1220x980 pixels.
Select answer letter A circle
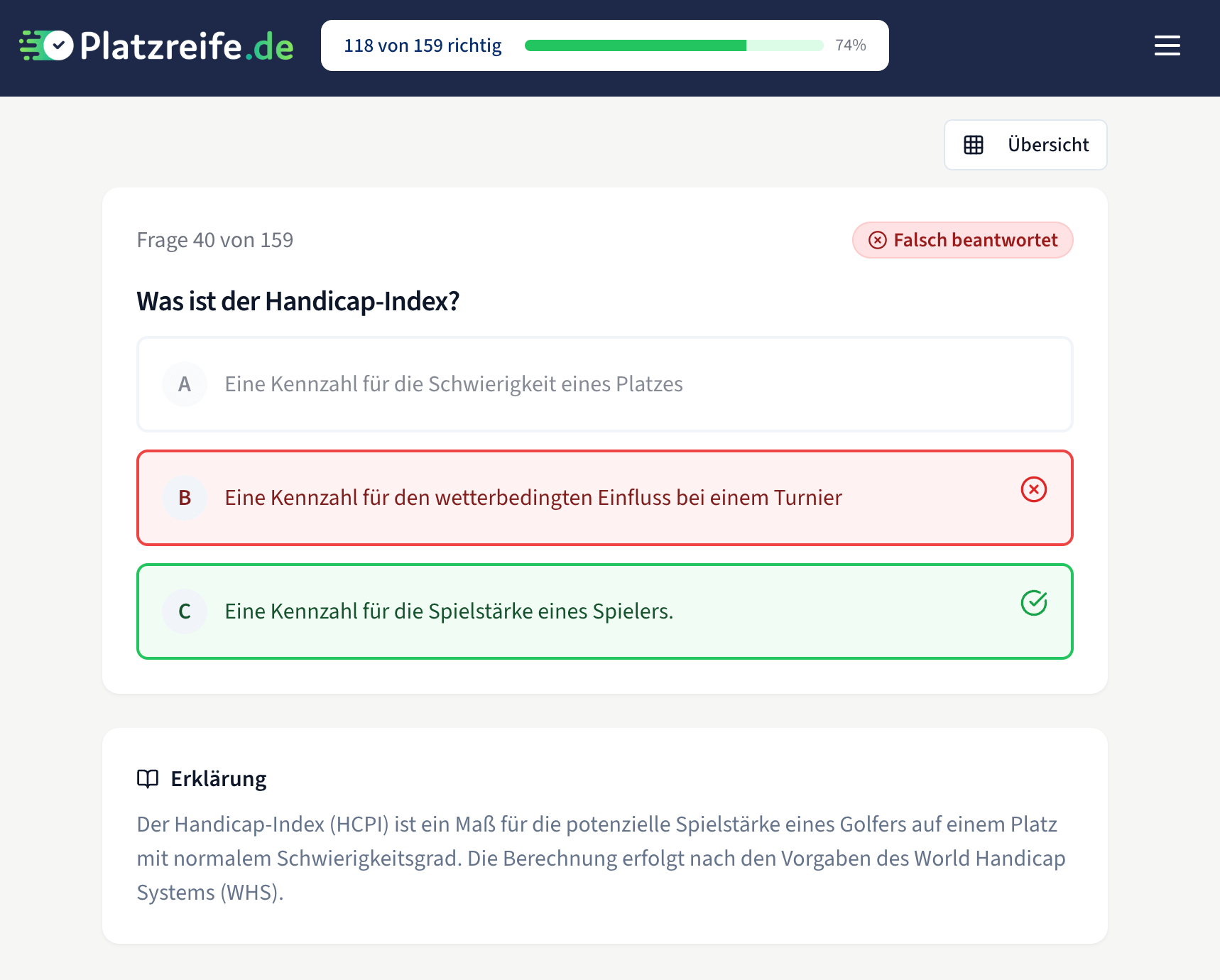[185, 384]
